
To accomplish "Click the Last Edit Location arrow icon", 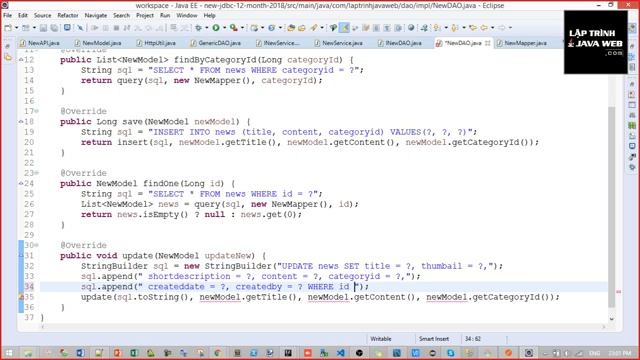I will [473, 28].
